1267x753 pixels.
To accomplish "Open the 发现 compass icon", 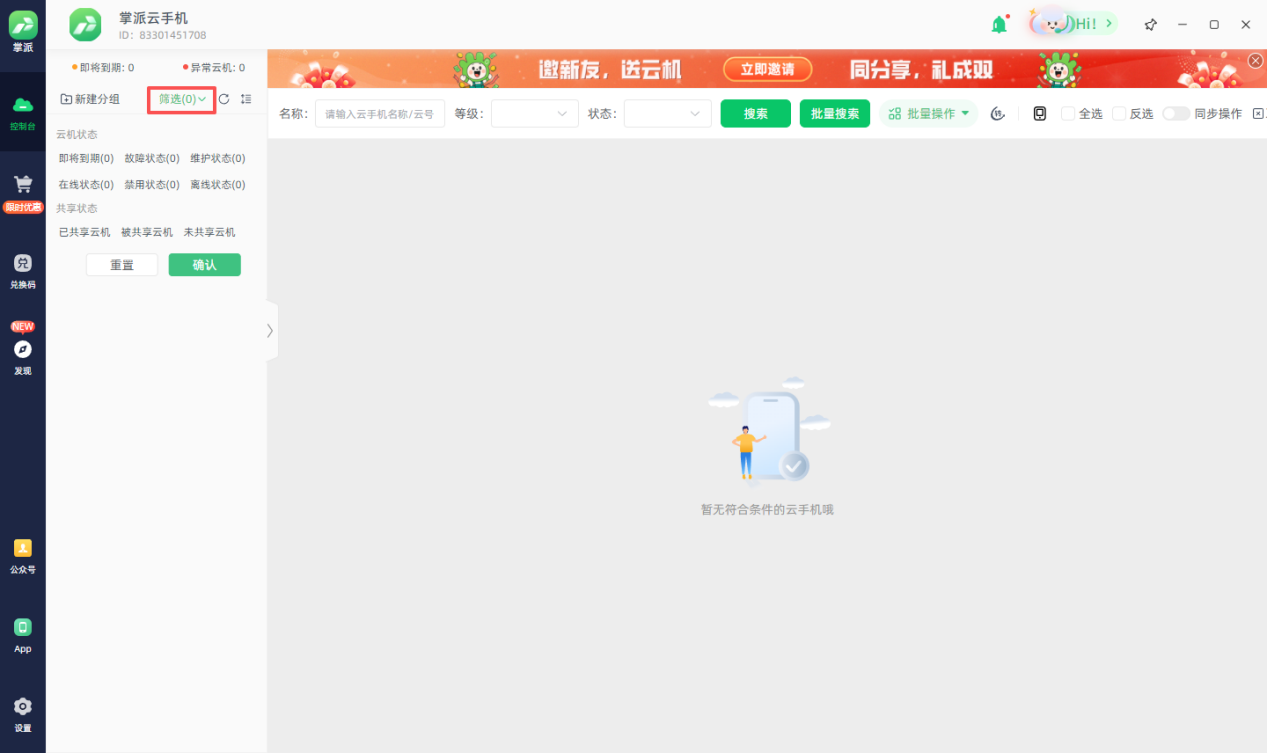I will 22,350.
